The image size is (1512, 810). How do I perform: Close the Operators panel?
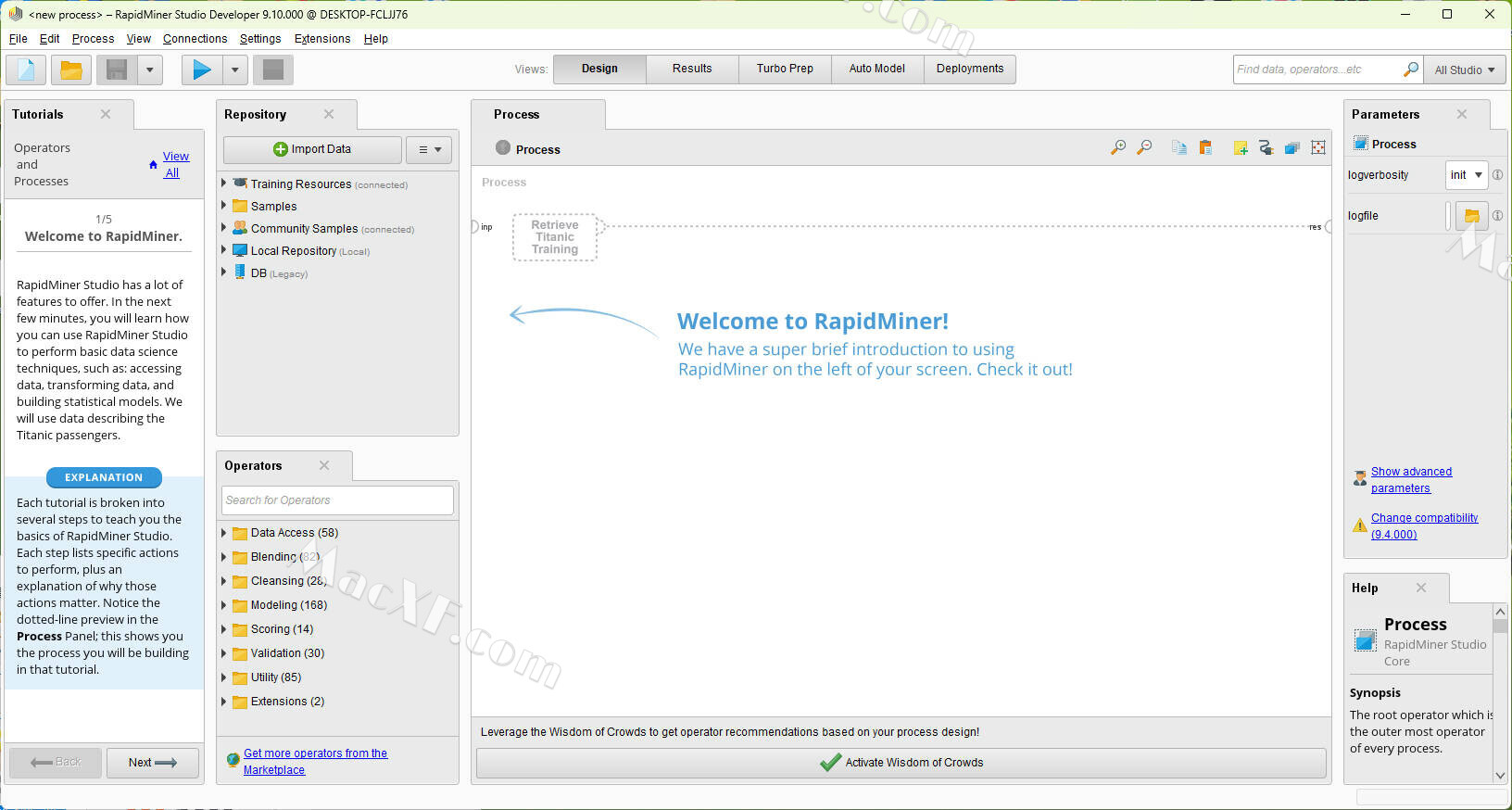[x=324, y=465]
